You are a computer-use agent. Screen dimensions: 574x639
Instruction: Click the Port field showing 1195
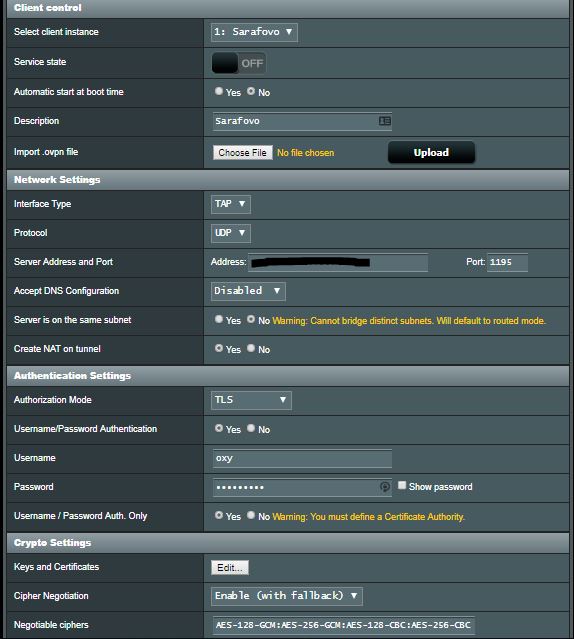(507, 262)
